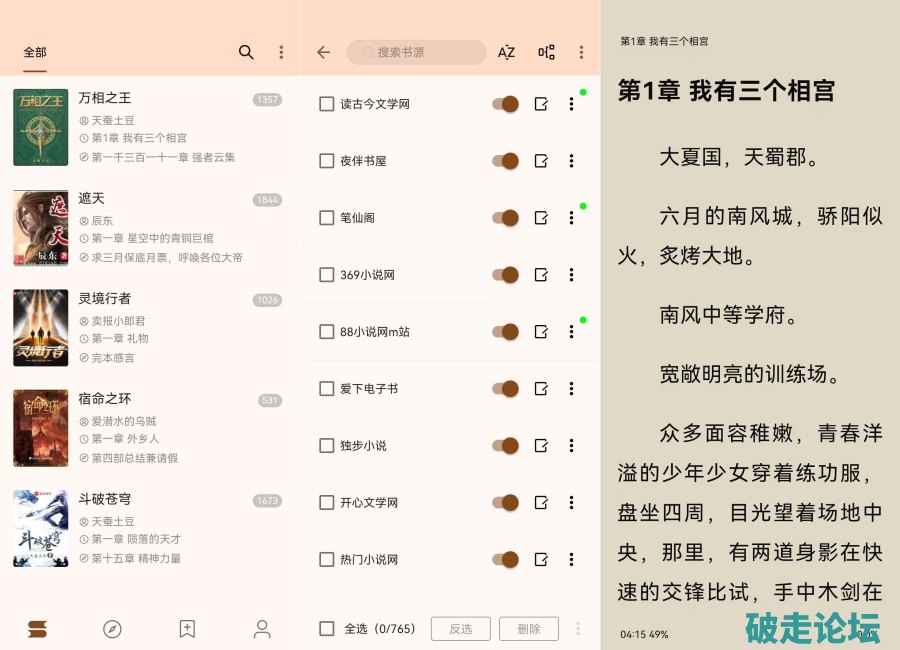Open more options for 爱下电子书
This screenshot has width=900, height=650.
(571, 389)
